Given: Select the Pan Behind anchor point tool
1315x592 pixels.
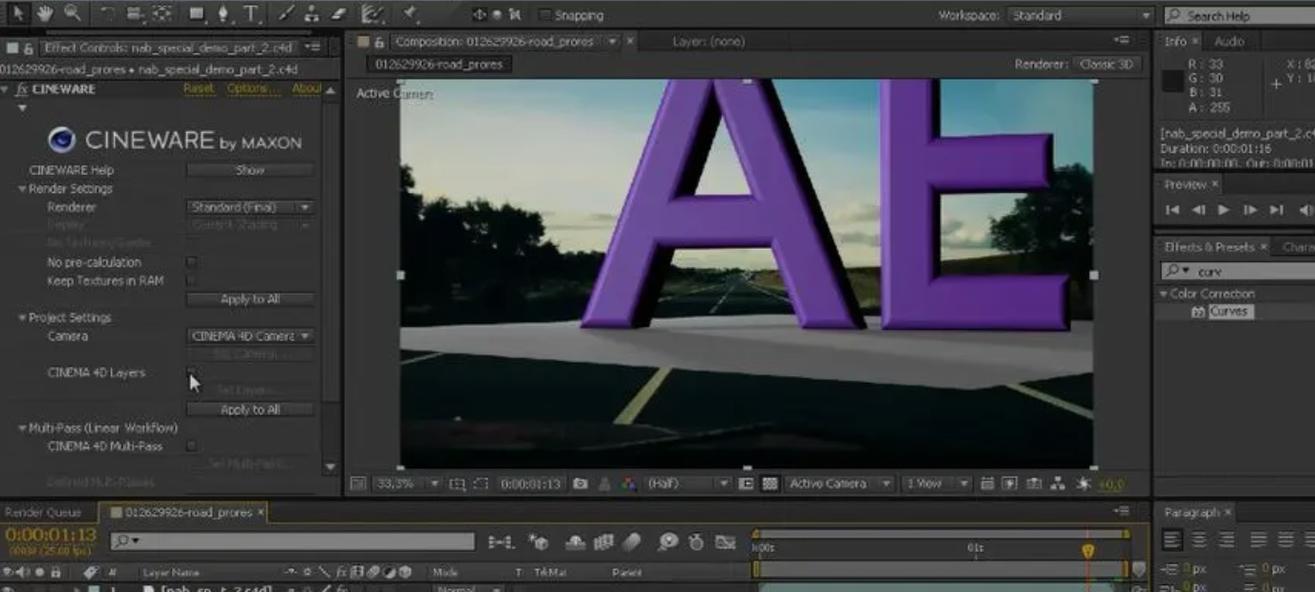Looking at the screenshot, I should click(x=162, y=14).
